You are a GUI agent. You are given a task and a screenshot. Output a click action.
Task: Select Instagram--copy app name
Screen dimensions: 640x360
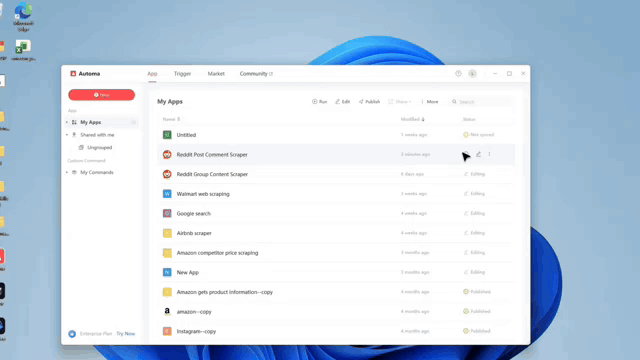pos(196,331)
